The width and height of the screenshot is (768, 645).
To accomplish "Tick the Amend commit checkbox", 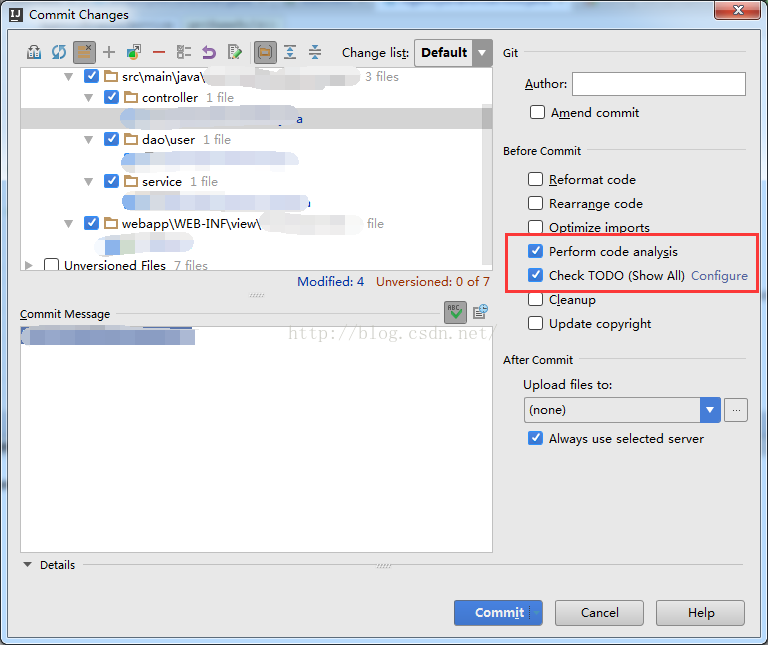I will (538, 113).
